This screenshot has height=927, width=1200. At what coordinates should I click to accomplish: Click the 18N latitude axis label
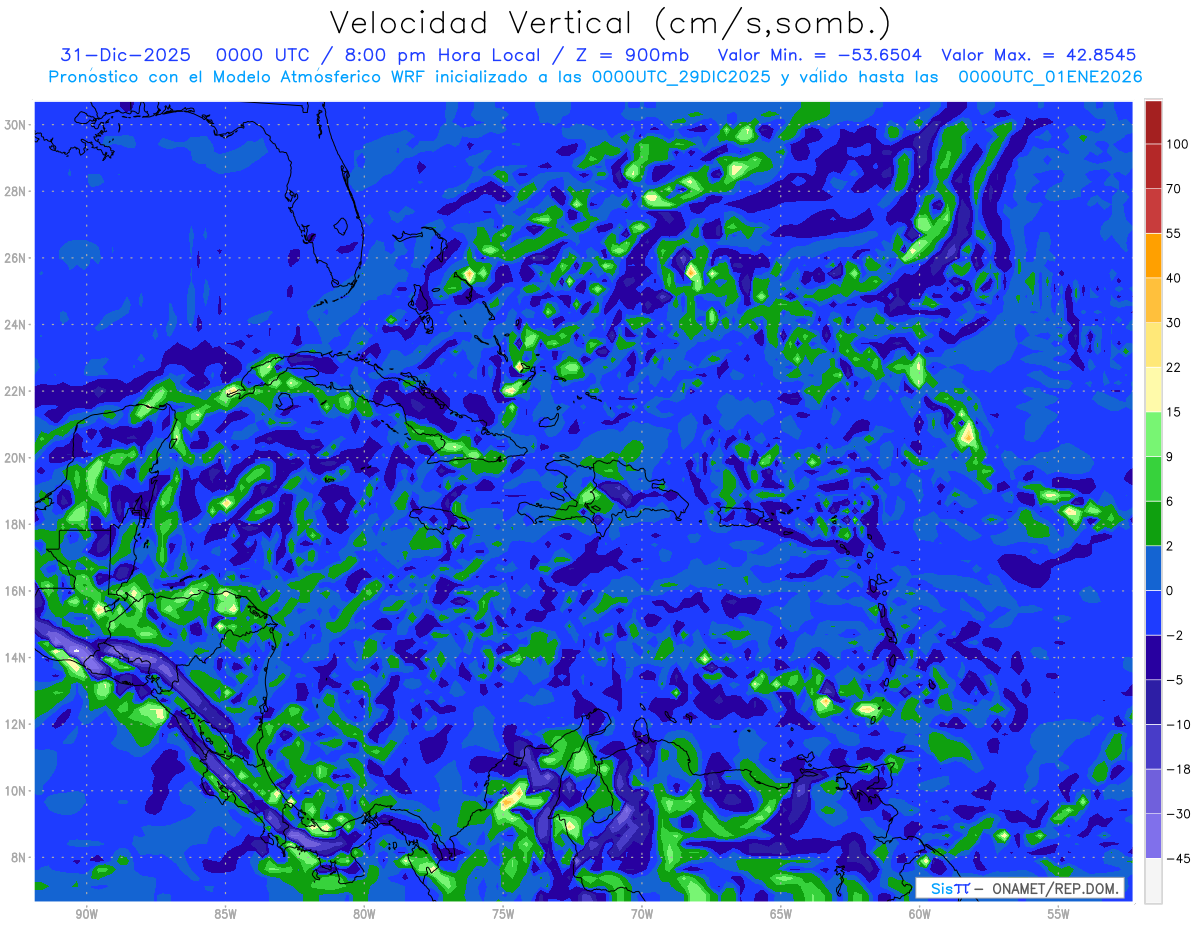tap(17, 524)
